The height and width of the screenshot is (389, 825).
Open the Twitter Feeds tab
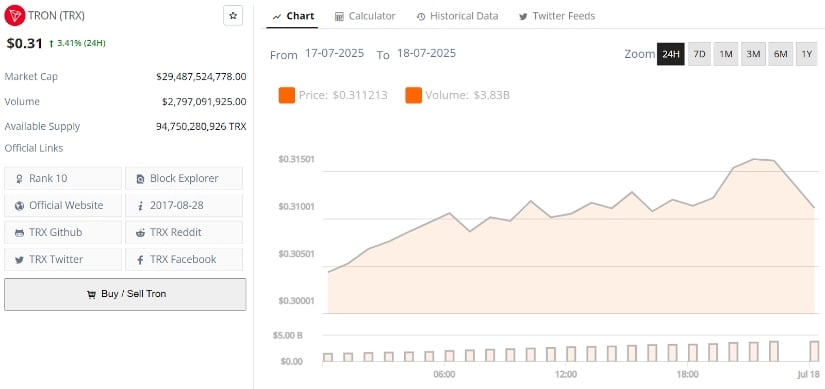pos(557,16)
